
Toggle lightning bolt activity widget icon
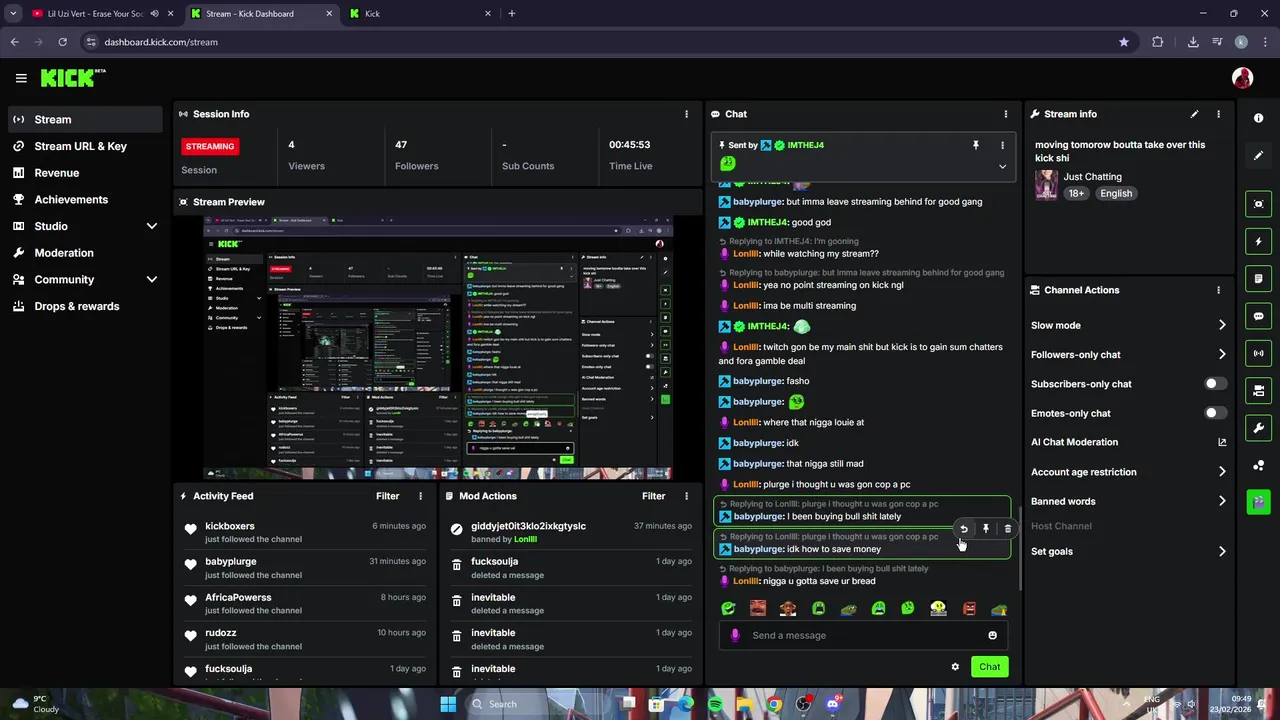(1259, 241)
